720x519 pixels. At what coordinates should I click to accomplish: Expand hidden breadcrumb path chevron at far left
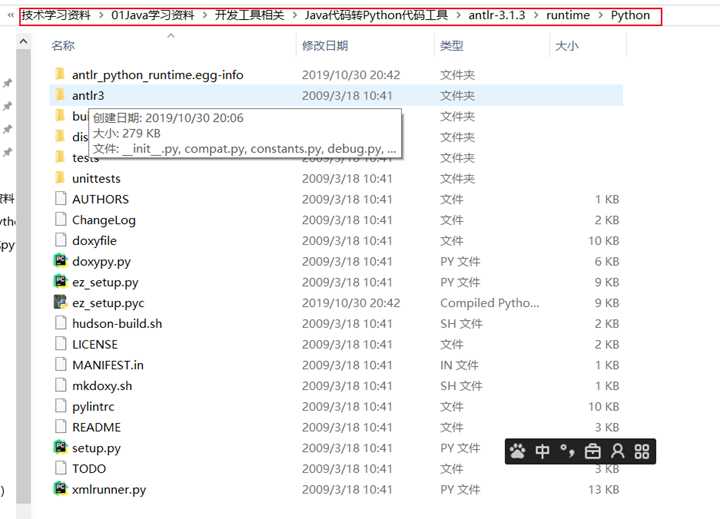[x=10, y=15]
